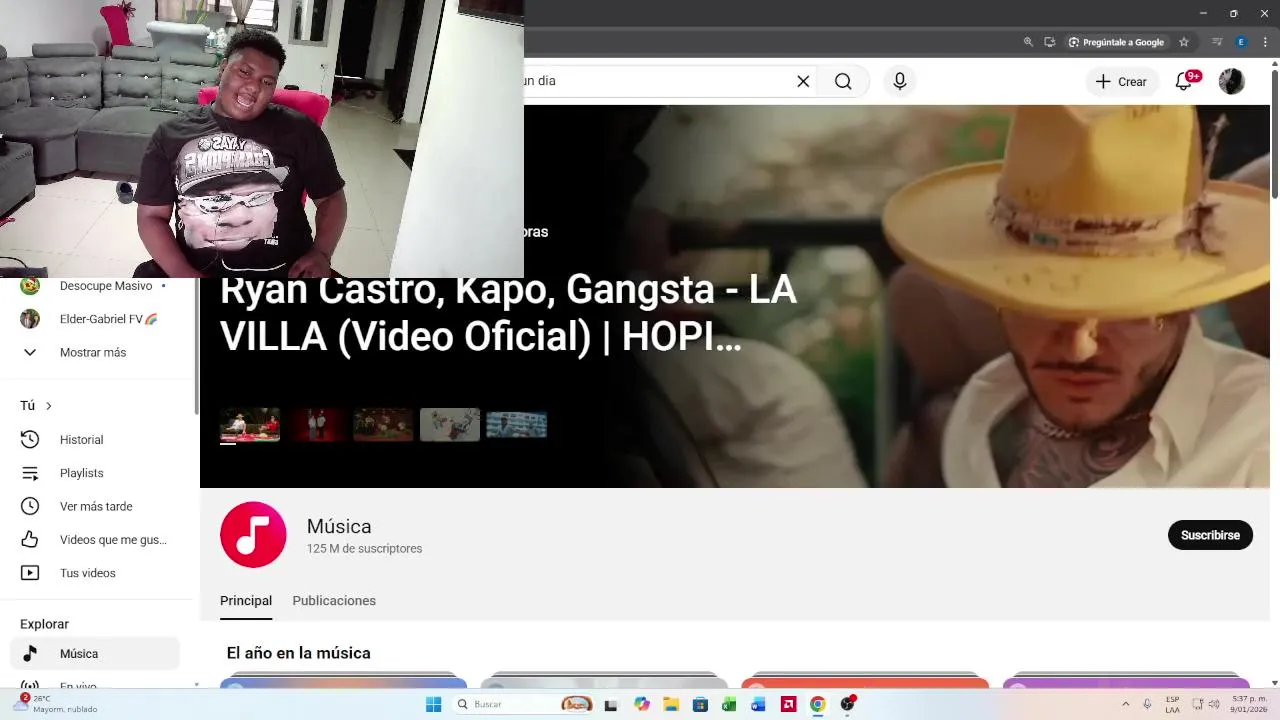Image resolution: width=1280 pixels, height=720 pixels.
Task: Bookmark this page with star icon
Action: click(1184, 42)
